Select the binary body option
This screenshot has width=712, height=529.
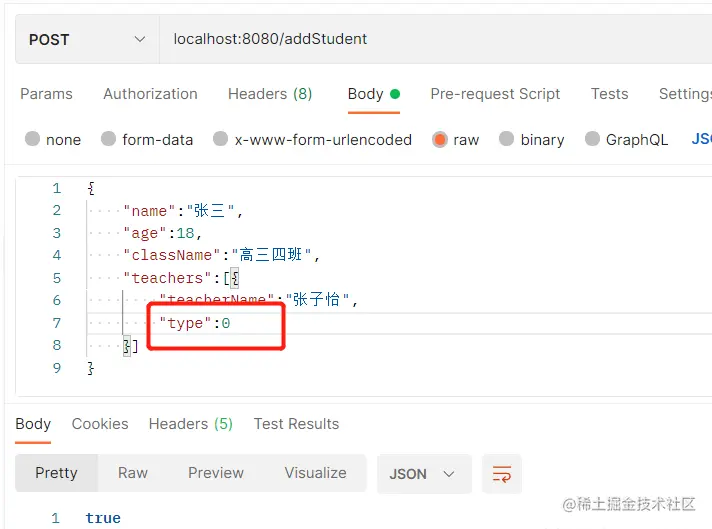[x=506, y=138]
